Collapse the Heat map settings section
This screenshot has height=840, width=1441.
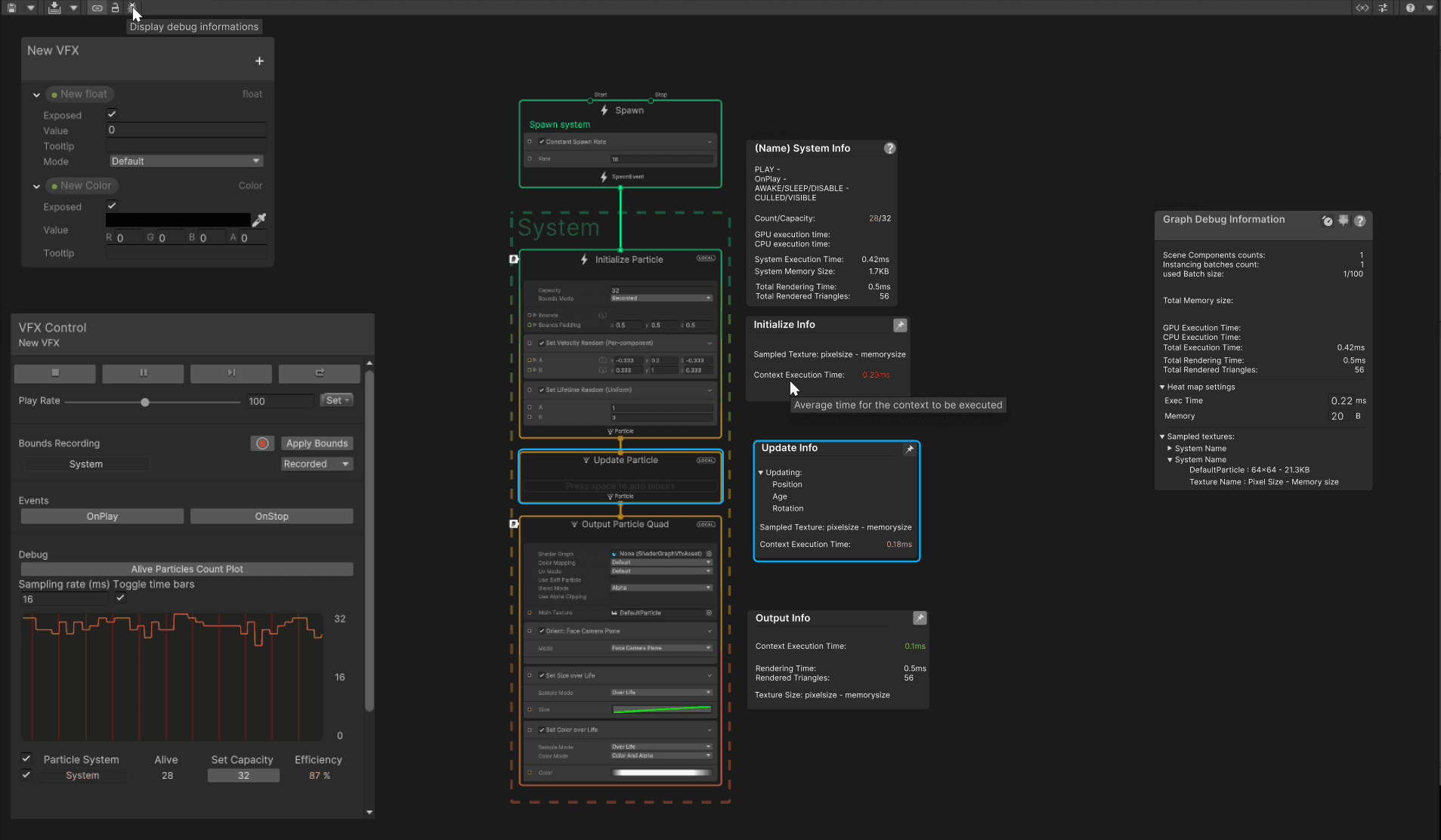[x=1164, y=387]
